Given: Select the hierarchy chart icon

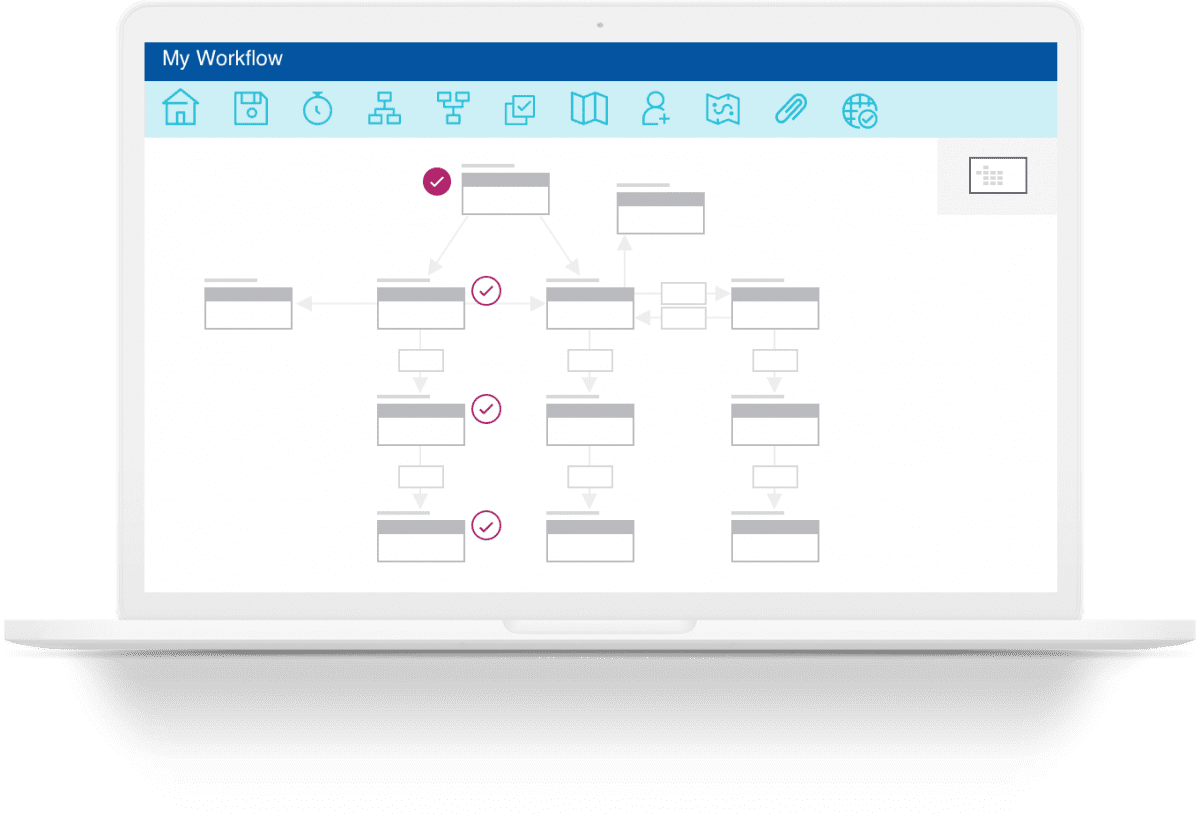Looking at the screenshot, I should (x=385, y=110).
